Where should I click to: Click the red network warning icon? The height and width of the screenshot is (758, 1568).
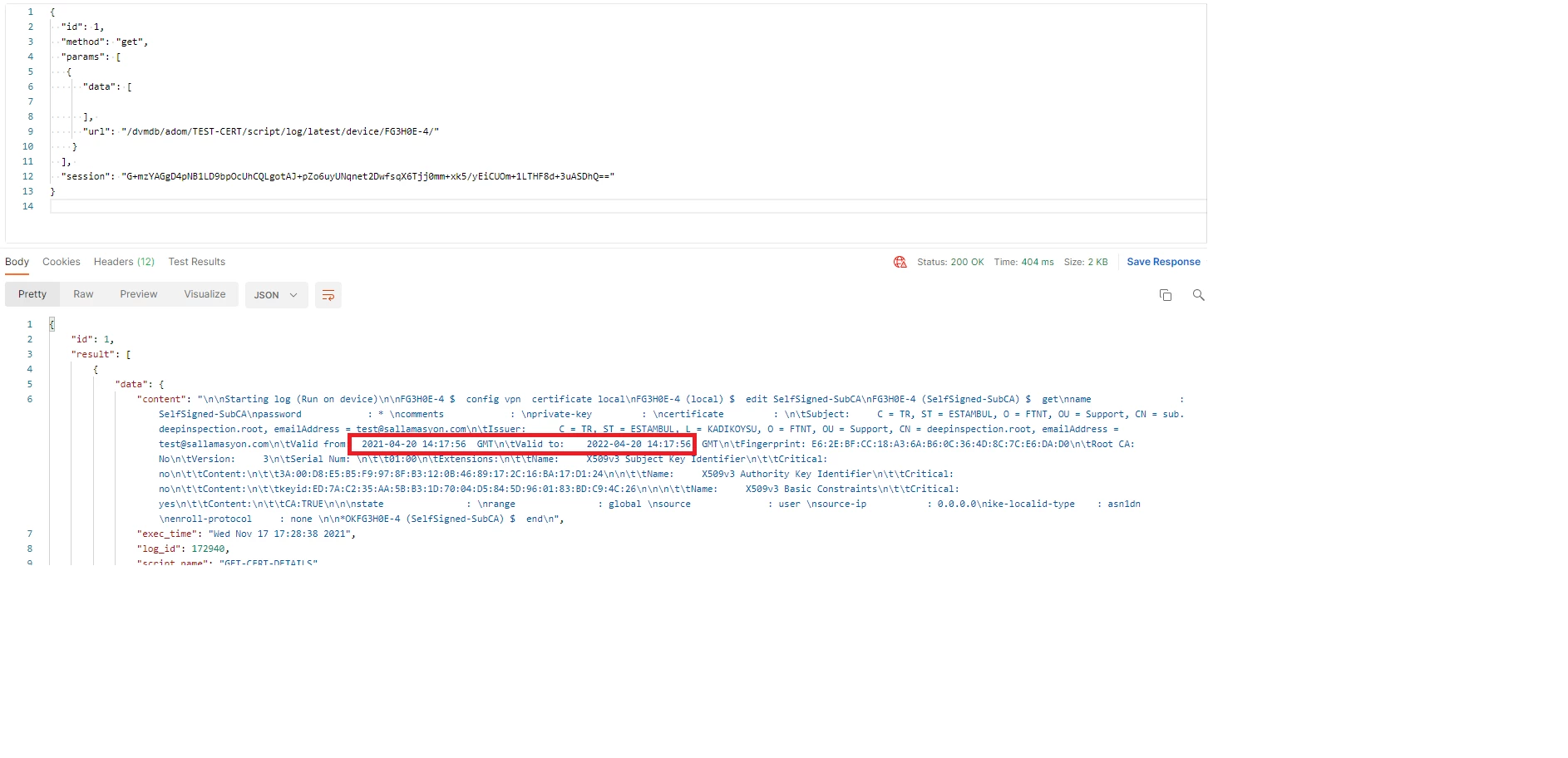pyautogui.click(x=900, y=261)
